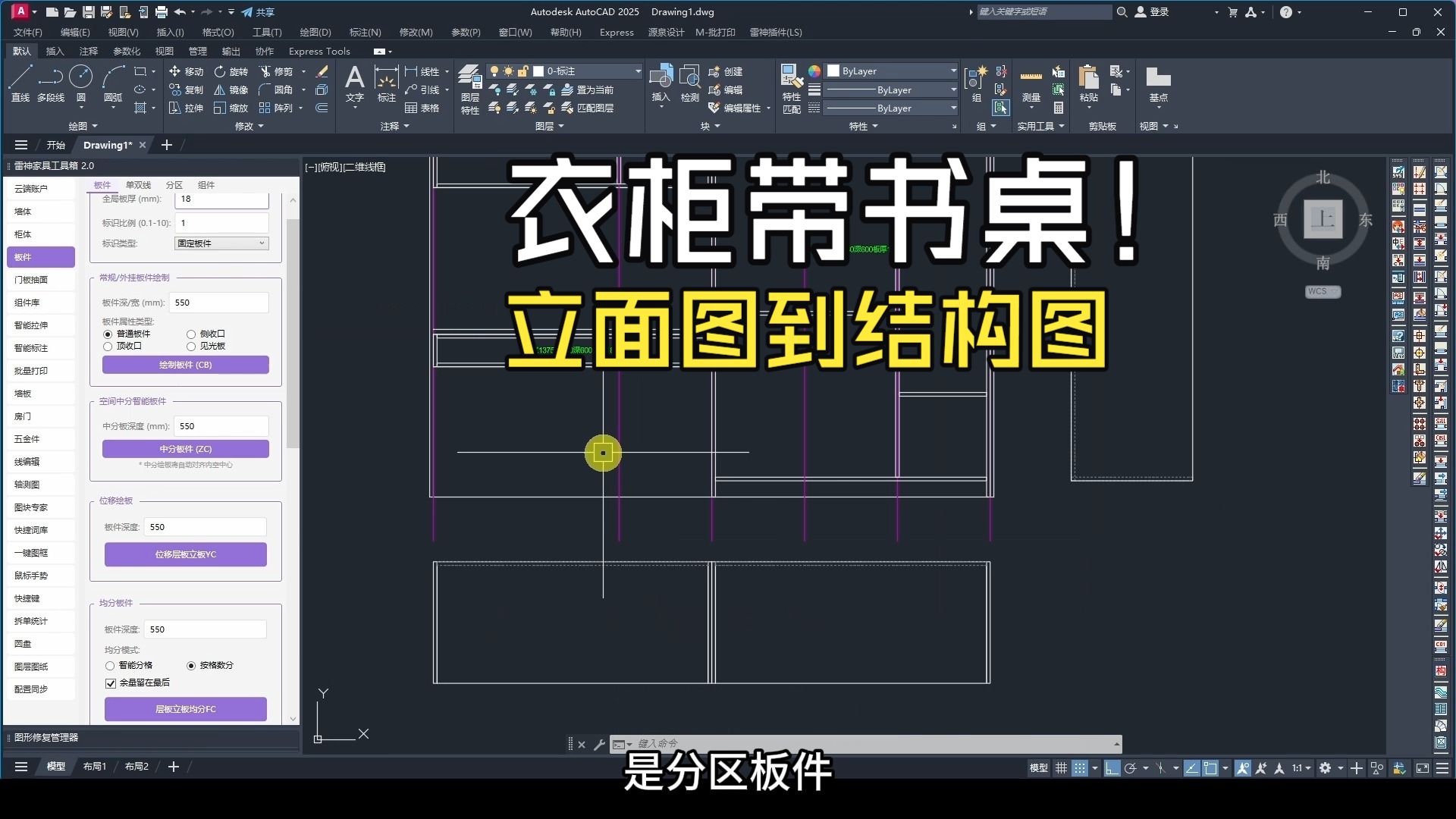Select the 普通板件 radio button
Viewport: 1456px width, 819px height.
108,334
